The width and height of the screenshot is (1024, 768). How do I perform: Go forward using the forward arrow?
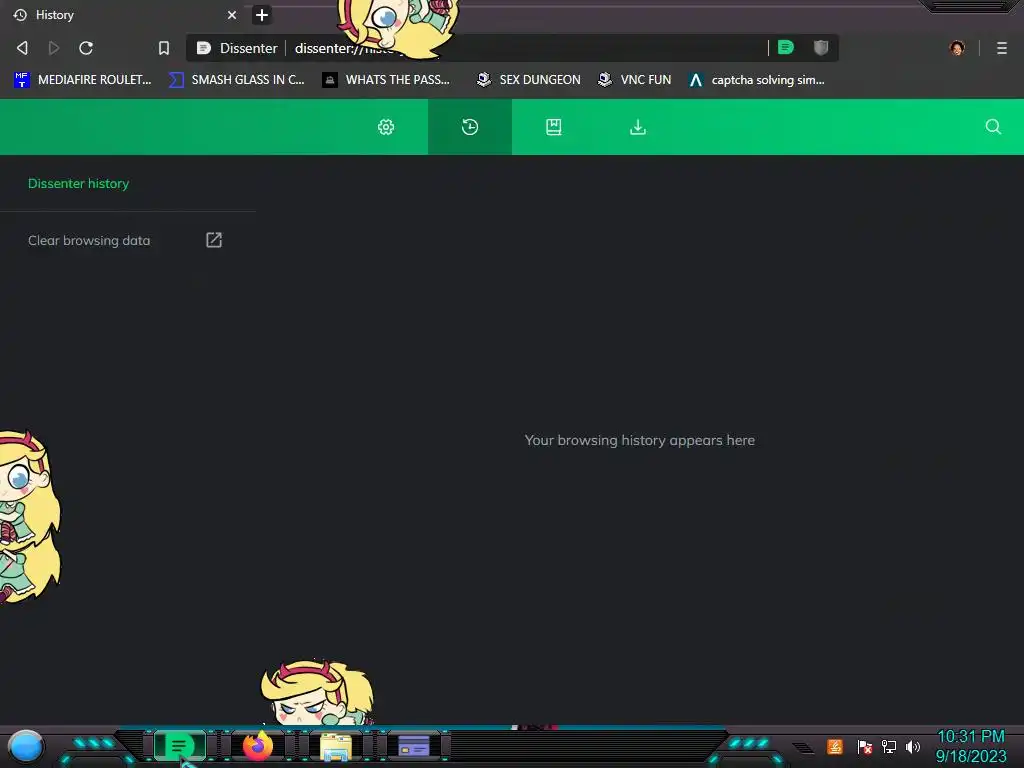[54, 48]
